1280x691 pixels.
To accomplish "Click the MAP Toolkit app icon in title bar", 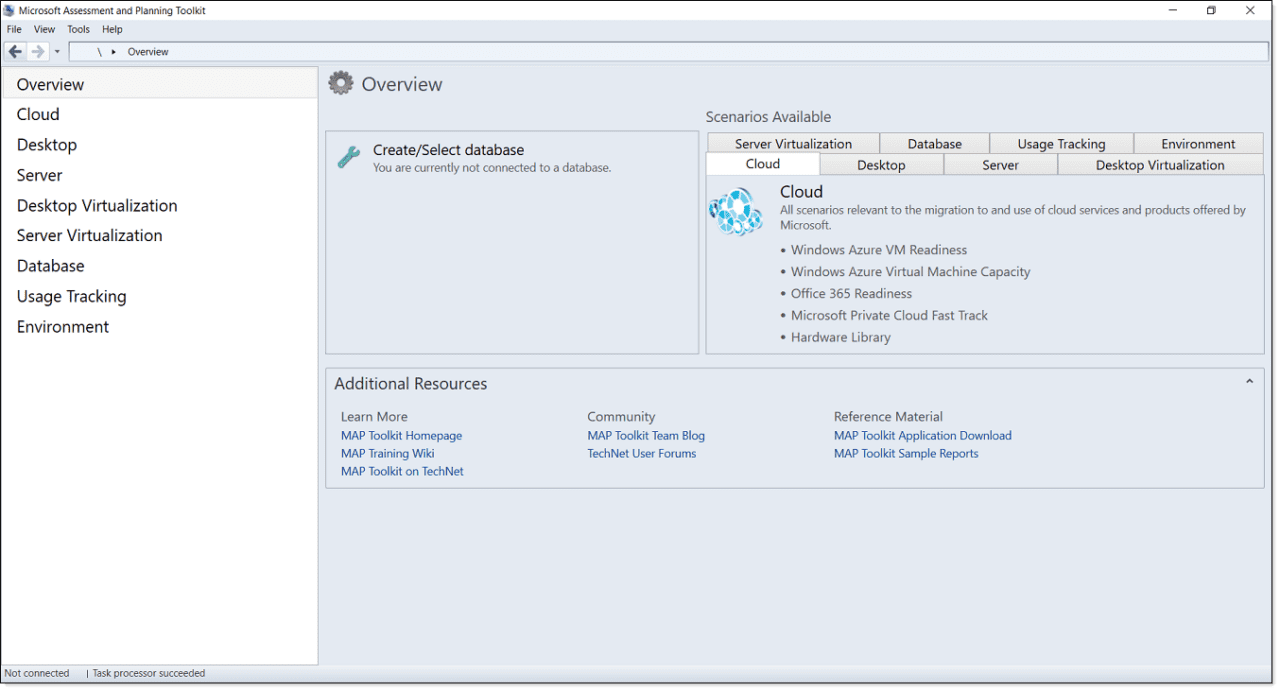I will pos(9,10).
